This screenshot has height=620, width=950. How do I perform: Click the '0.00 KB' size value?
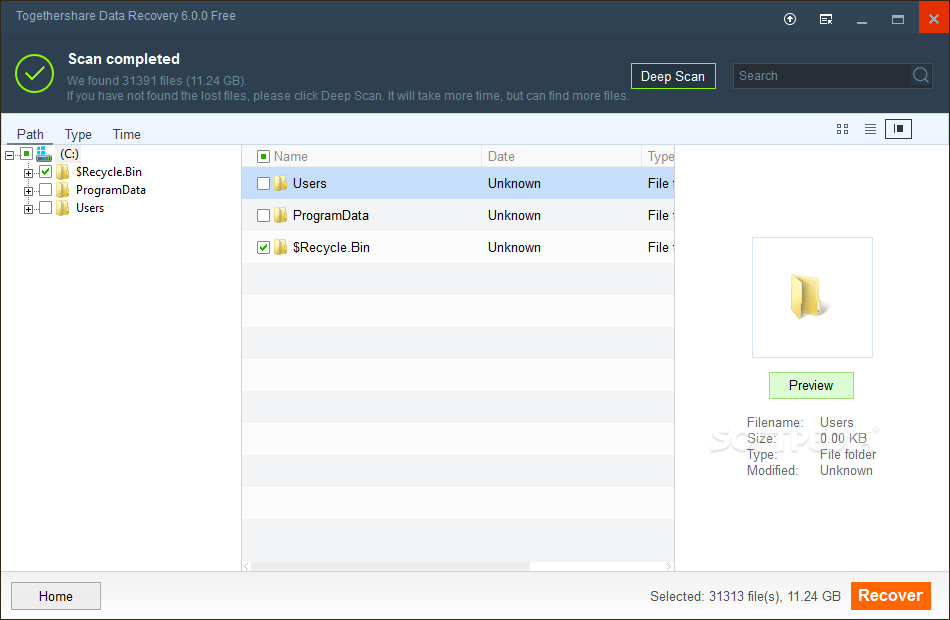tap(843, 438)
